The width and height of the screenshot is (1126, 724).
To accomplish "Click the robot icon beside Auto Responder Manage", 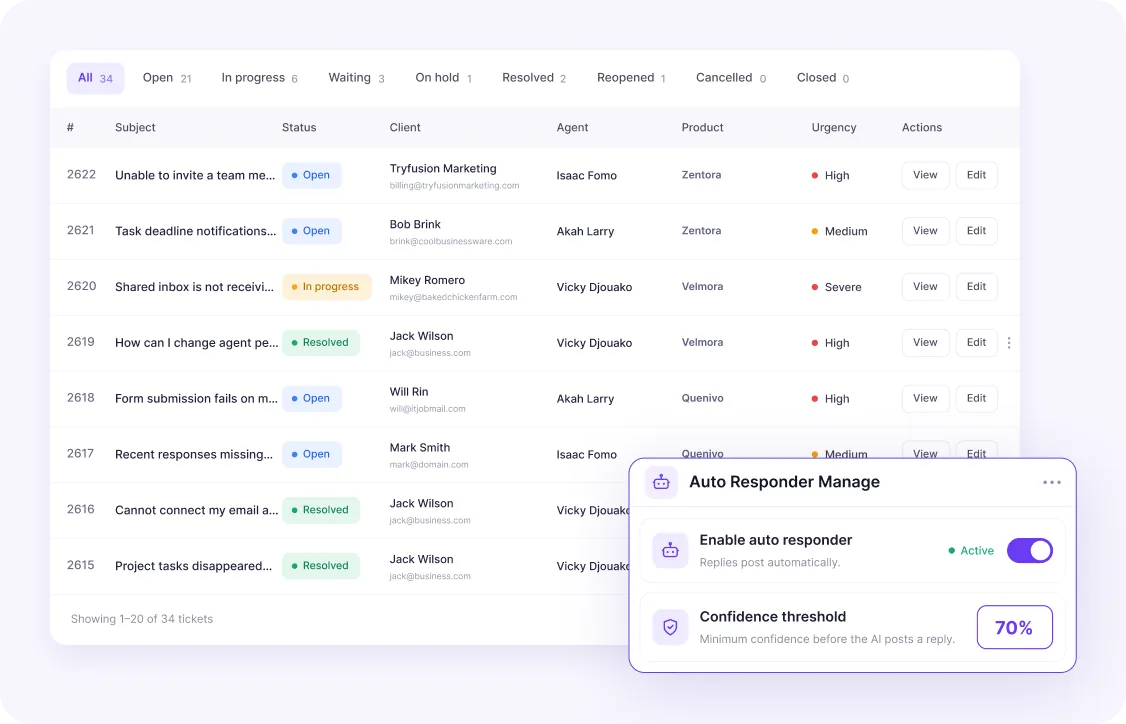I will pyautogui.click(x=661, y=483).
